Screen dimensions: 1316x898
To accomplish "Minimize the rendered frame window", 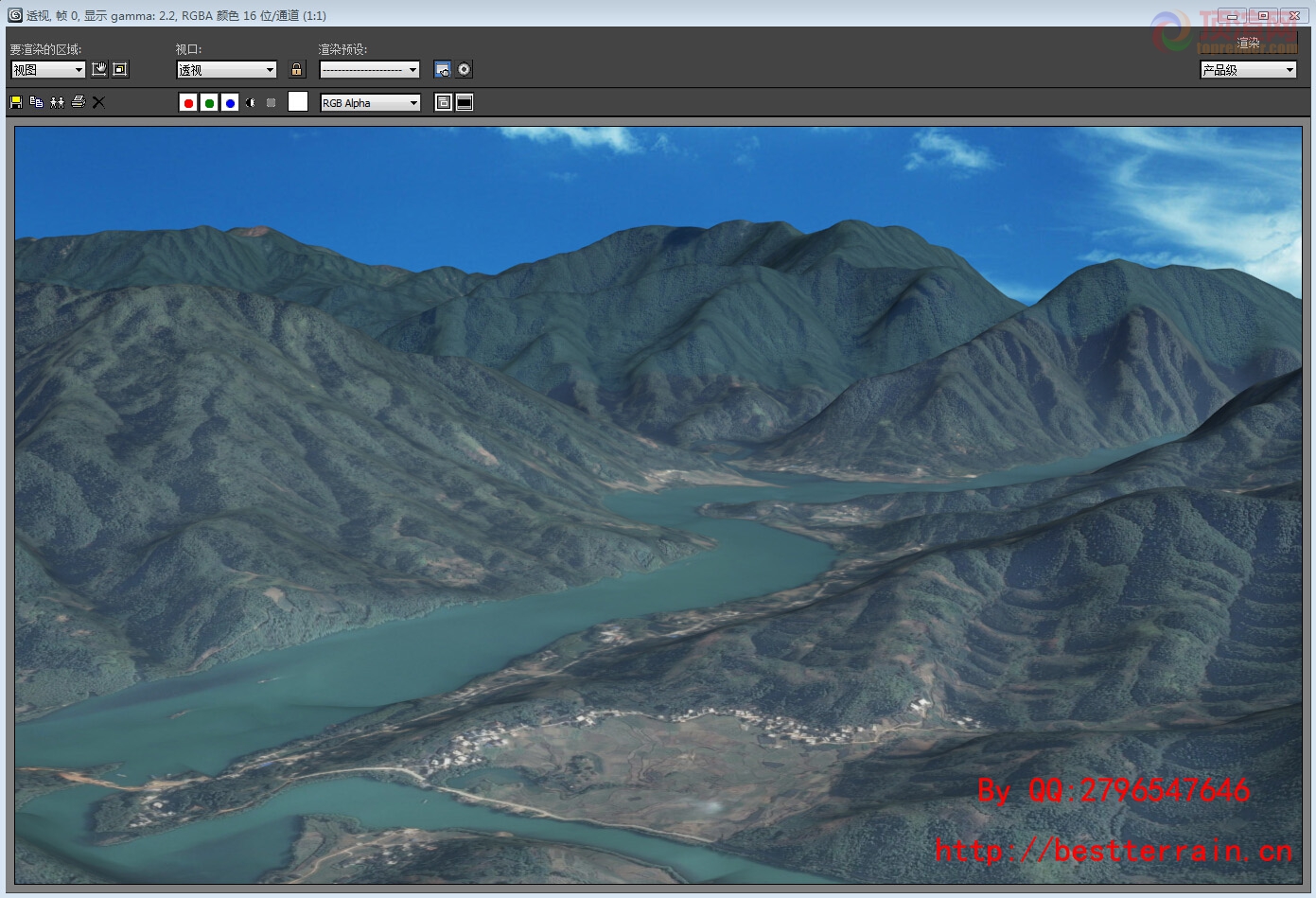I will (1232, 15).
